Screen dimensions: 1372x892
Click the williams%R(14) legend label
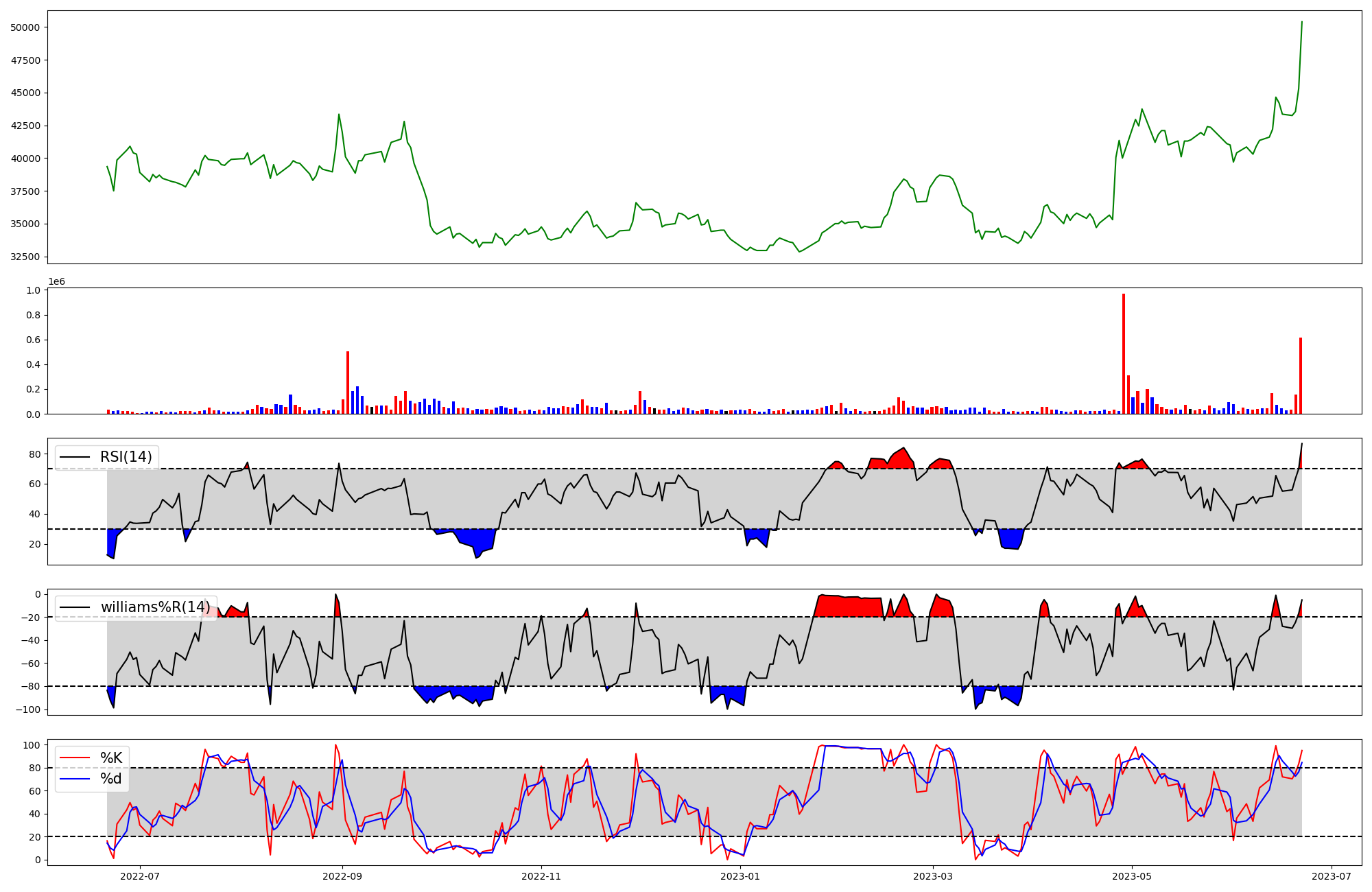pyautogui.click(x=155, y=607)
